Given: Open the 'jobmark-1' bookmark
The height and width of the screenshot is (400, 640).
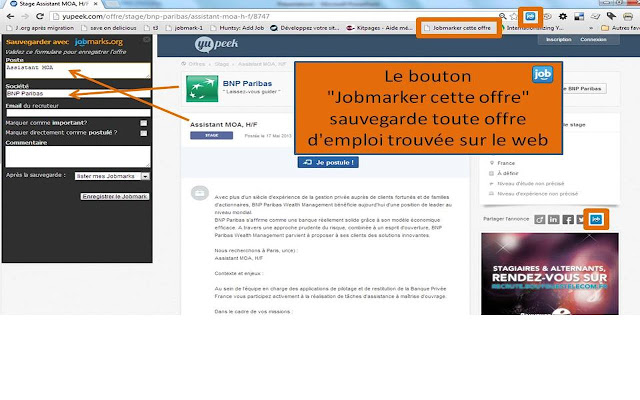Looking at the screenshot, I should [184, 28].
